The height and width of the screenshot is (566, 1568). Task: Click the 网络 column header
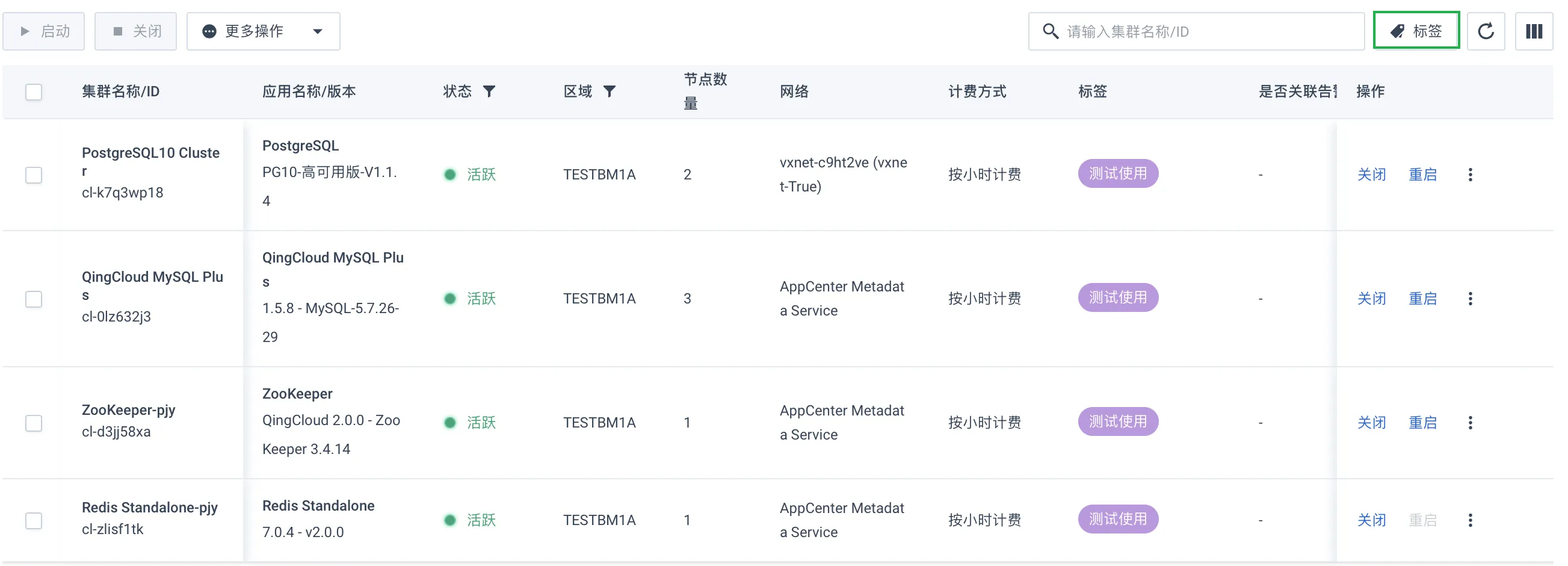click(794, 92)
